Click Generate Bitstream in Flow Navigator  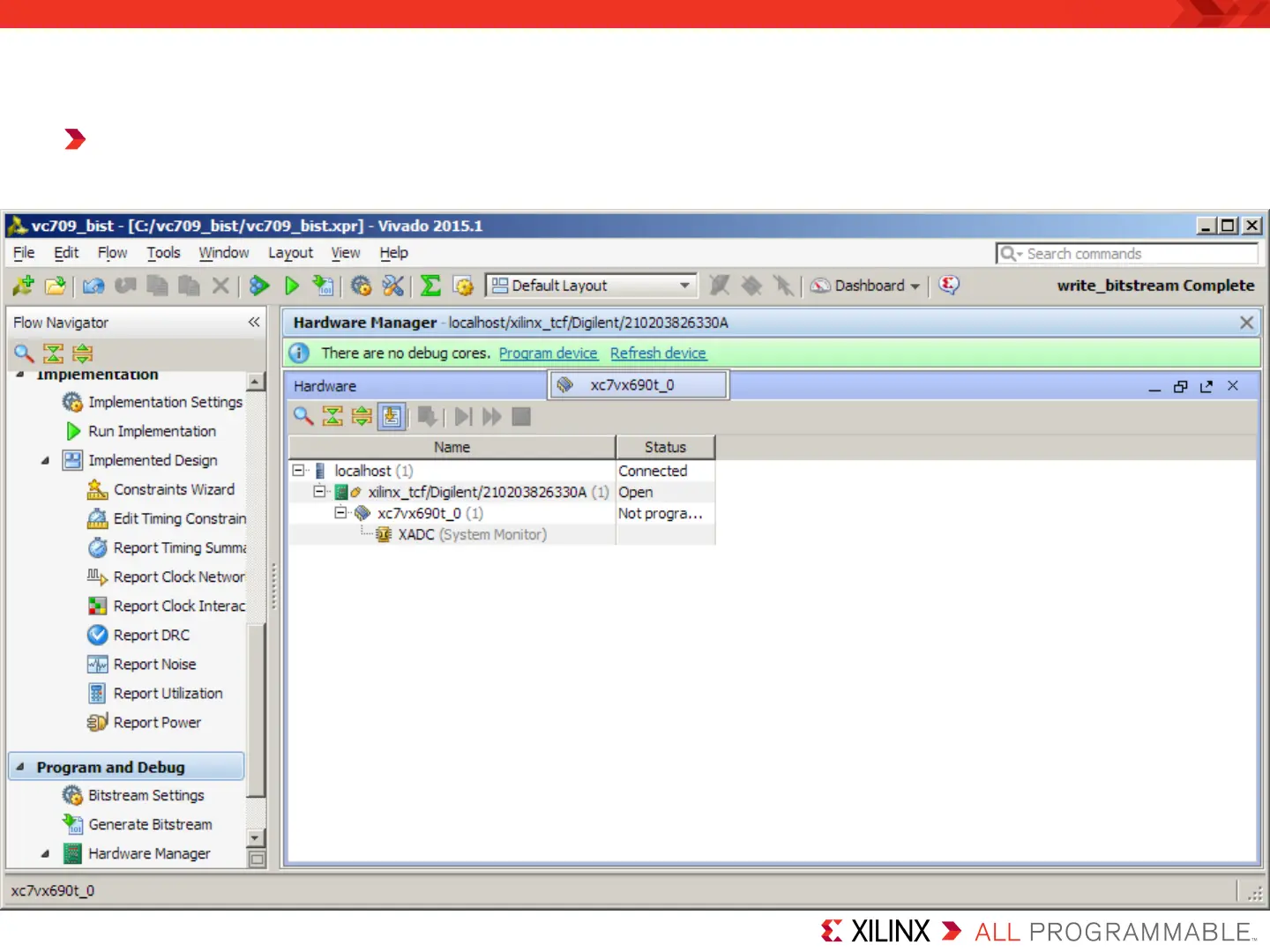tap(150, 824)
